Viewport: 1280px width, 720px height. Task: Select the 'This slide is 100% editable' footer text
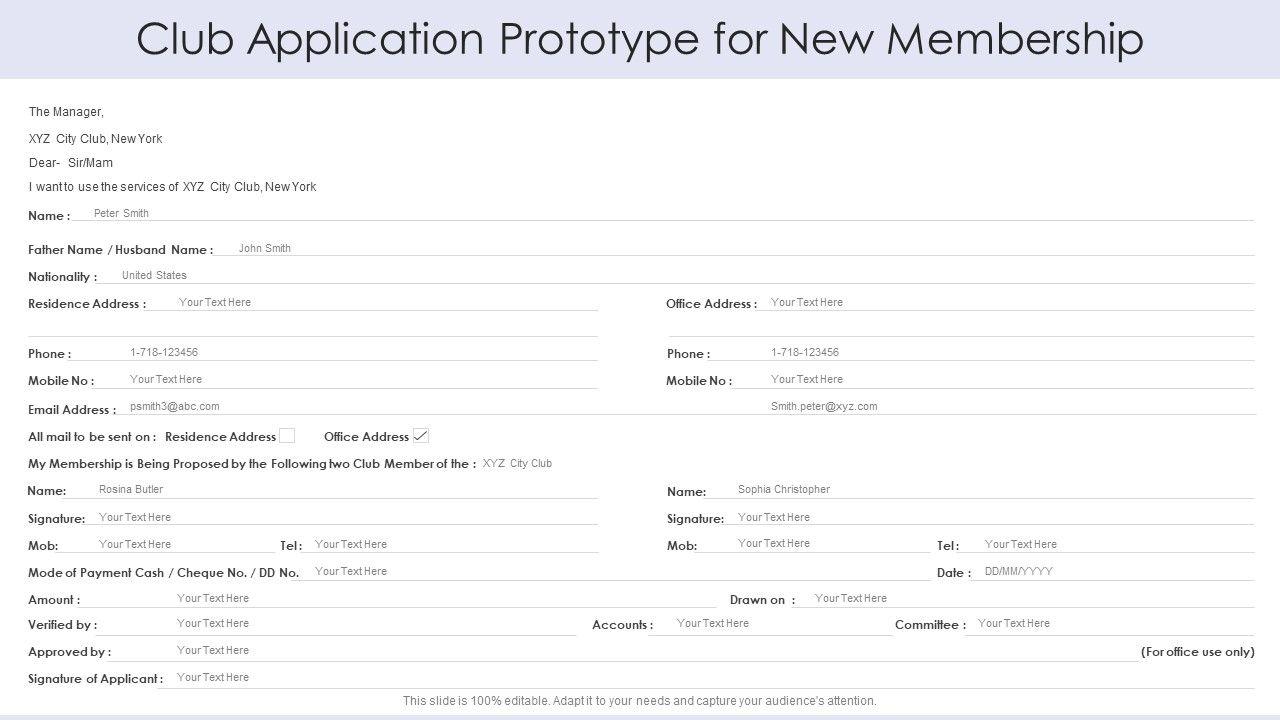point(640,701)
